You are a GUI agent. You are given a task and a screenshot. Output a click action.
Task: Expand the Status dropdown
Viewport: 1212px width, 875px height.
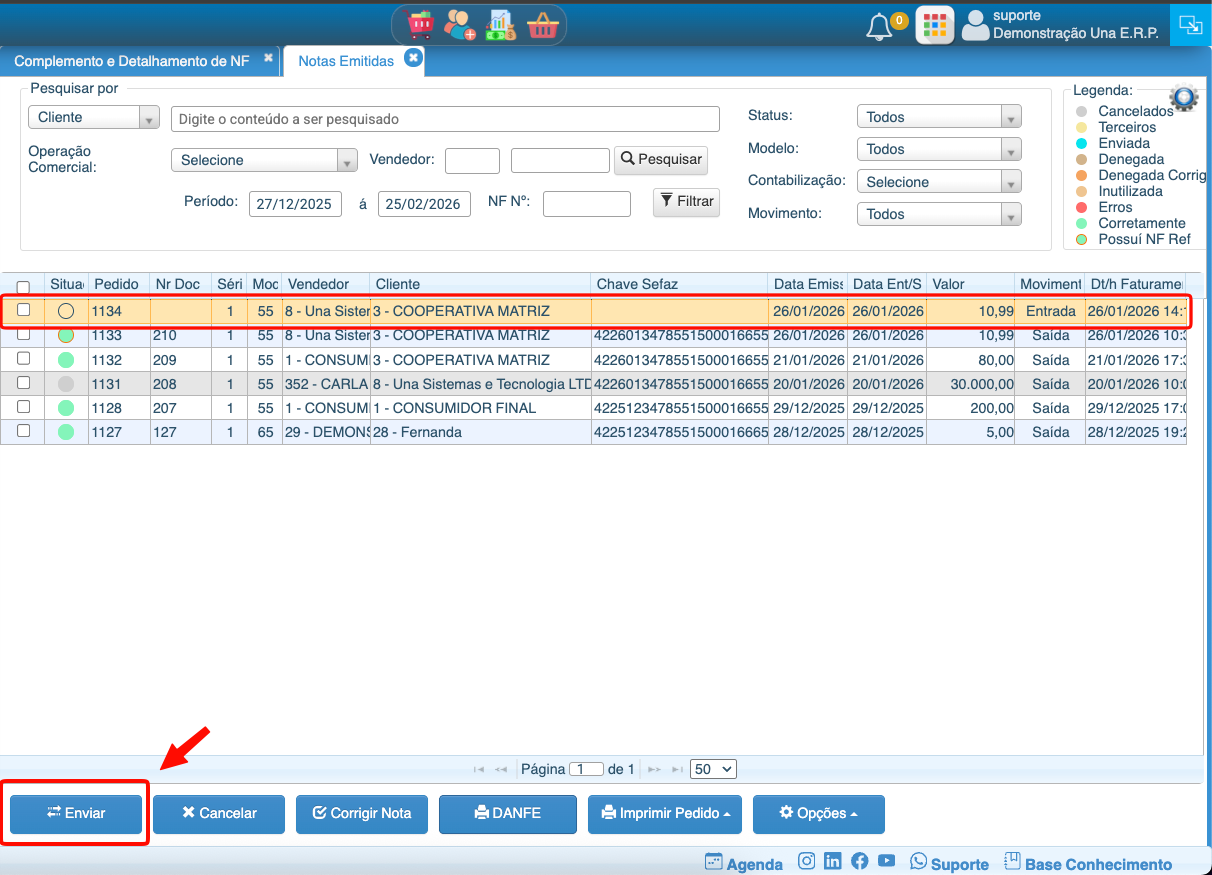click(x=939, y=117)
